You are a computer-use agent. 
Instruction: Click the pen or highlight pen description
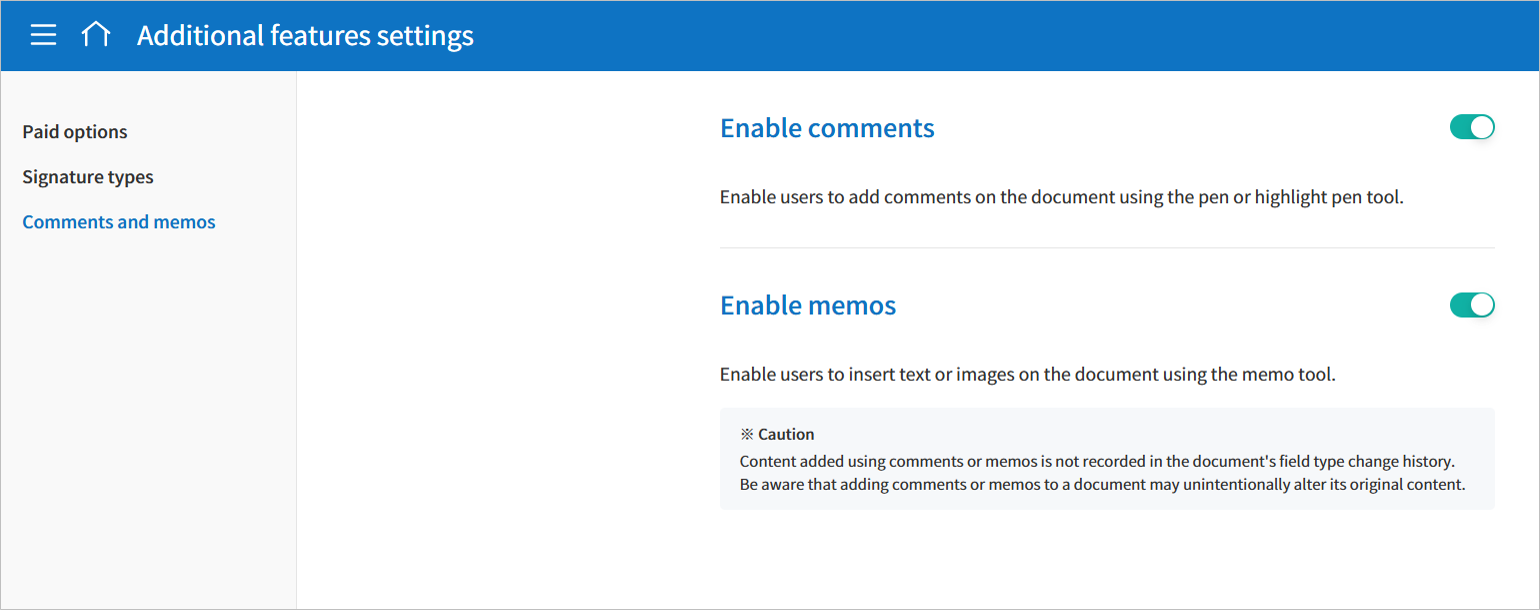[x=1061, y=197]
